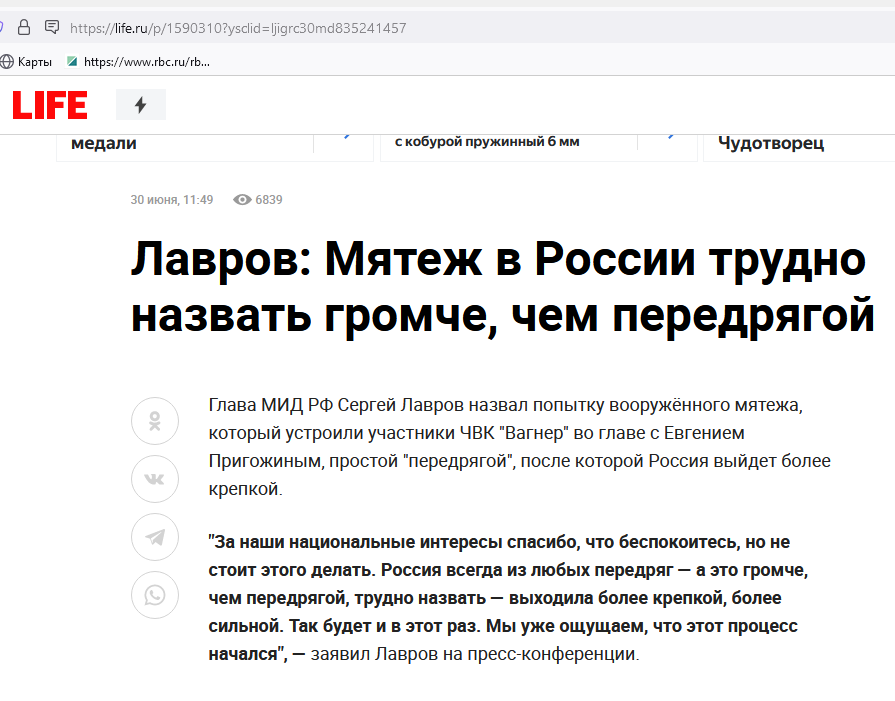Click the rbc.ru bookmark favicon
895x701 pixels.
coord(72,61)
